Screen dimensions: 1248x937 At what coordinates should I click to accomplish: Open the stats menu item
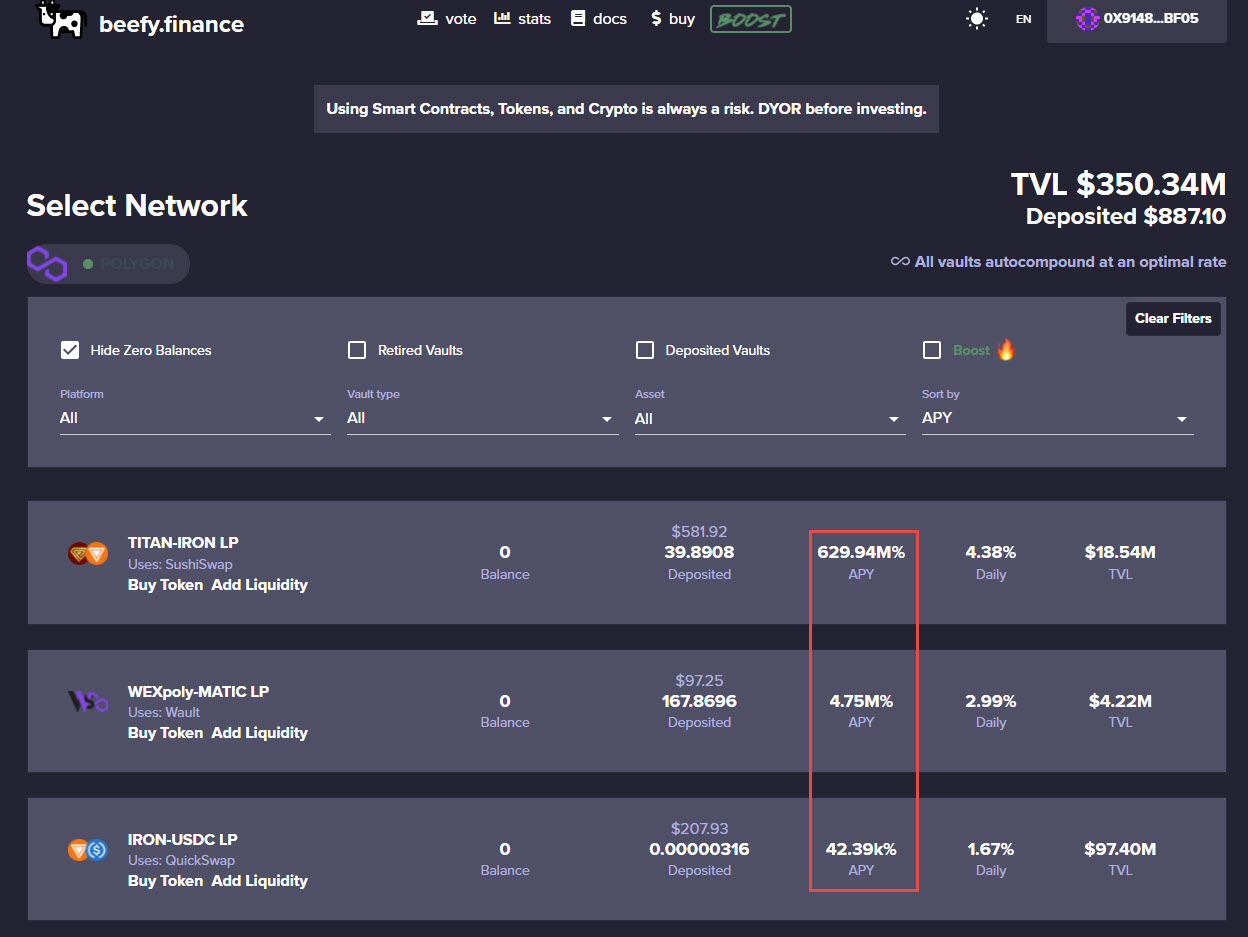tap(523, 18)
